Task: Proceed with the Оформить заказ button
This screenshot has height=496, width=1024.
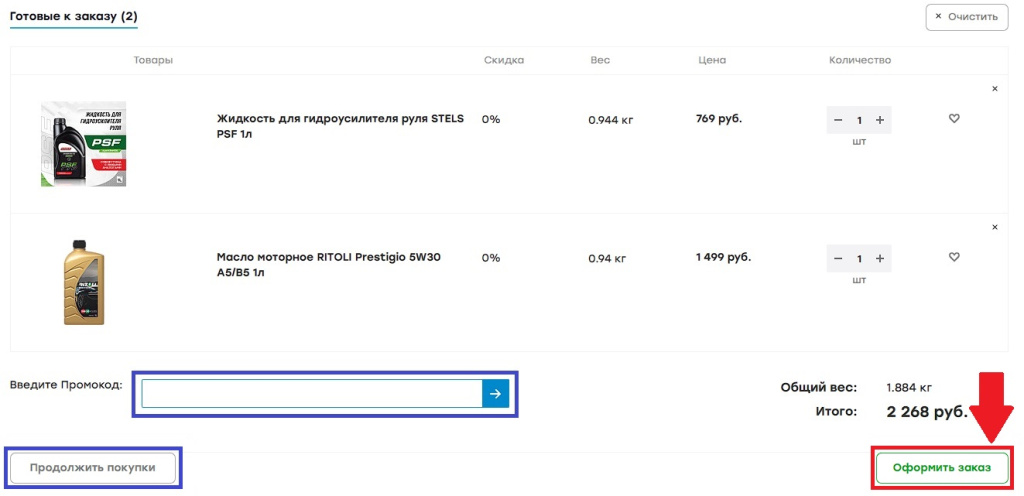Action: coord(941,468)
